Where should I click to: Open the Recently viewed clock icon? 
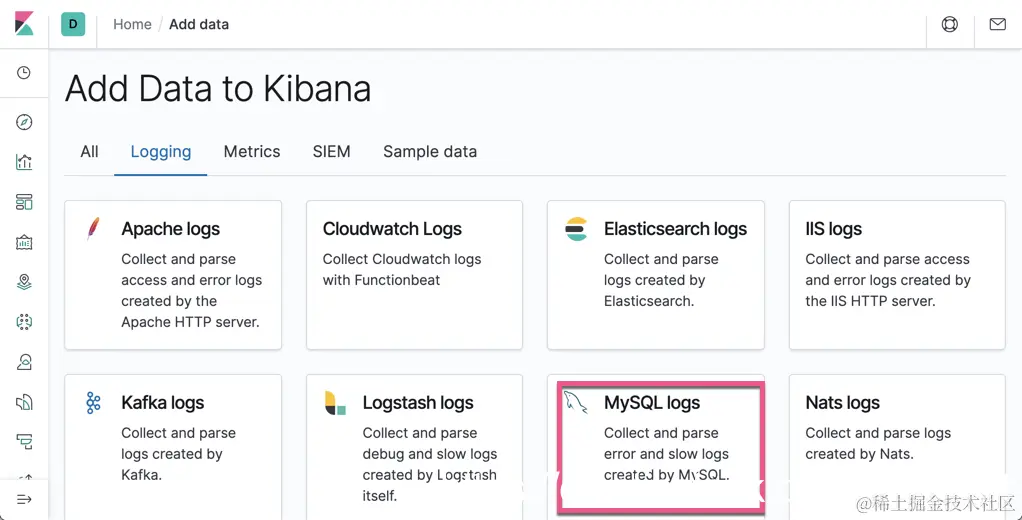click(24, 73)
